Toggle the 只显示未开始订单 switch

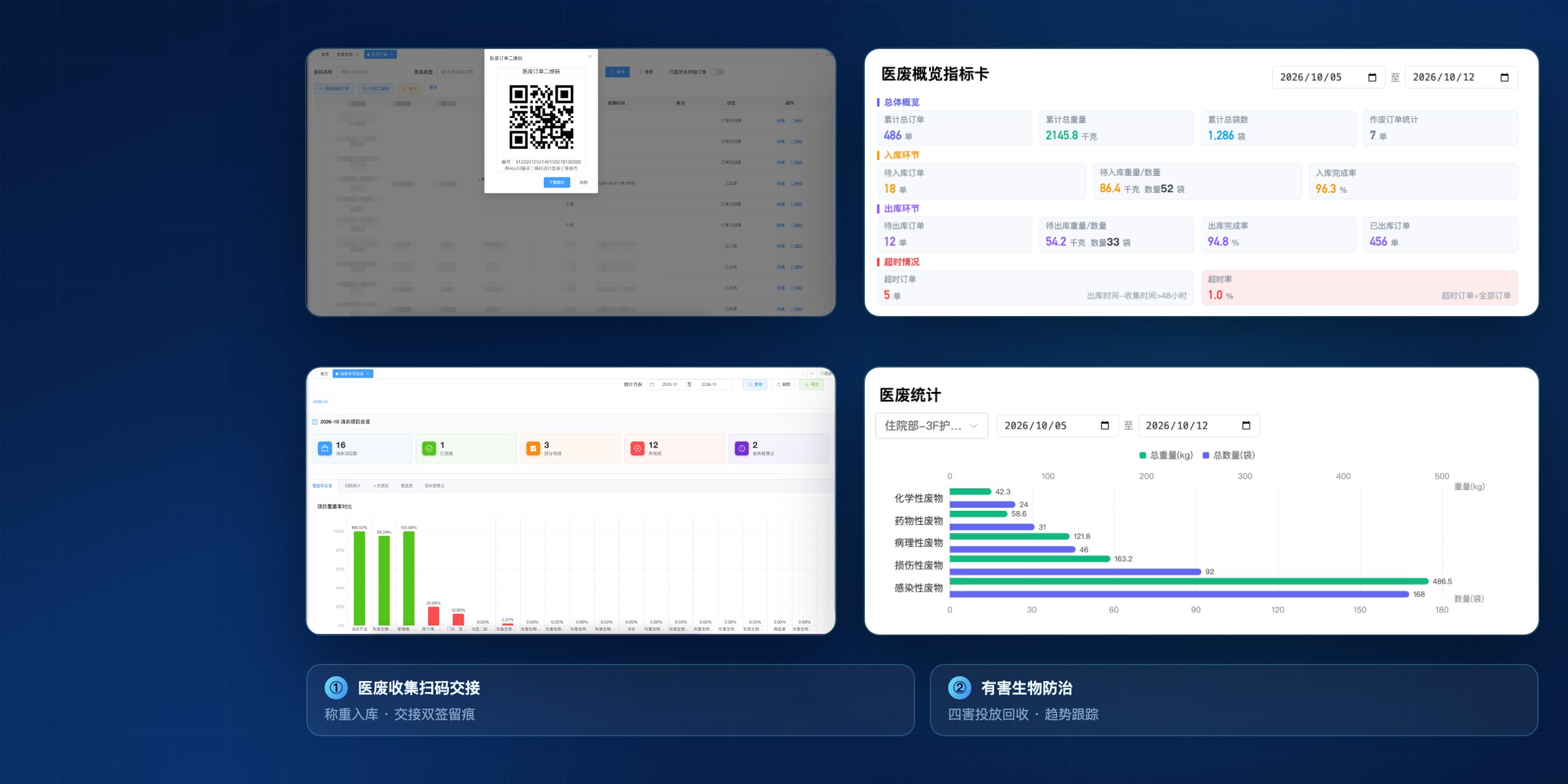pyautogui.click(x=717, y=72)
